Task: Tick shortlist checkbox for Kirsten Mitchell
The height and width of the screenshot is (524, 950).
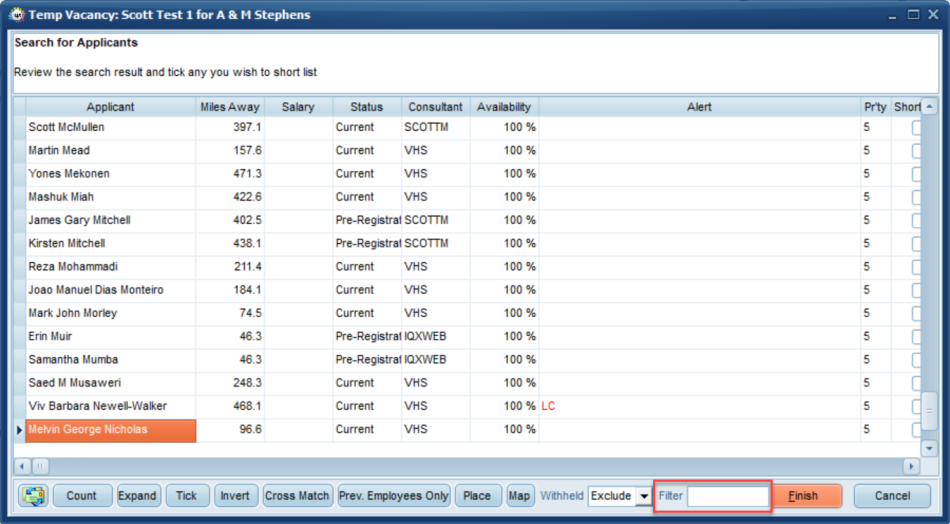Action: [x=916, y=244]
